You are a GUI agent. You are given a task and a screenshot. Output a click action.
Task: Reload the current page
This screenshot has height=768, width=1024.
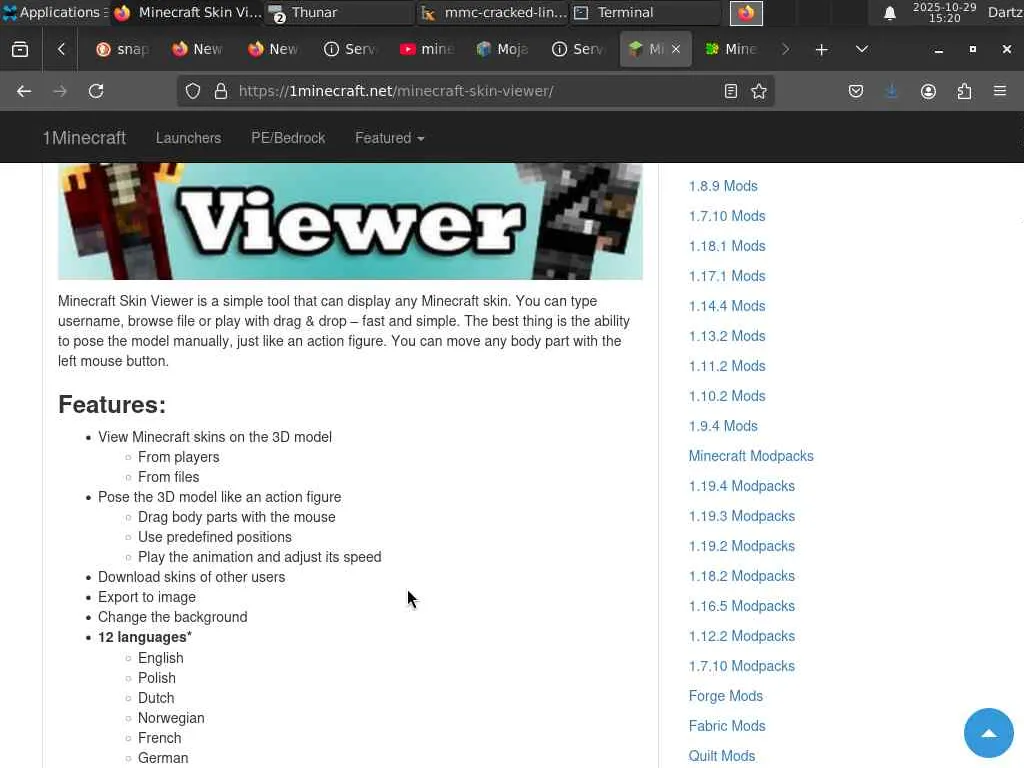coord(96,91)
